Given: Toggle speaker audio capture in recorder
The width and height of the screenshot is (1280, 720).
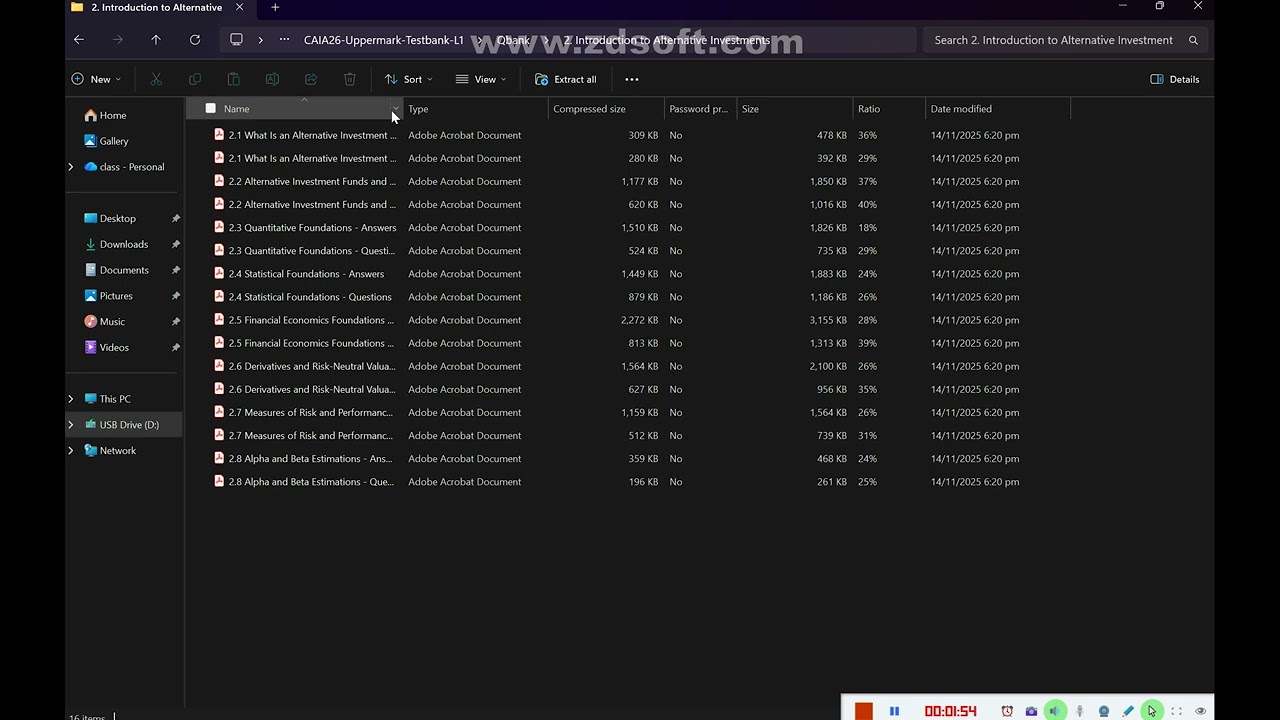Looking at the screenshot, I should pos(1055,711).
